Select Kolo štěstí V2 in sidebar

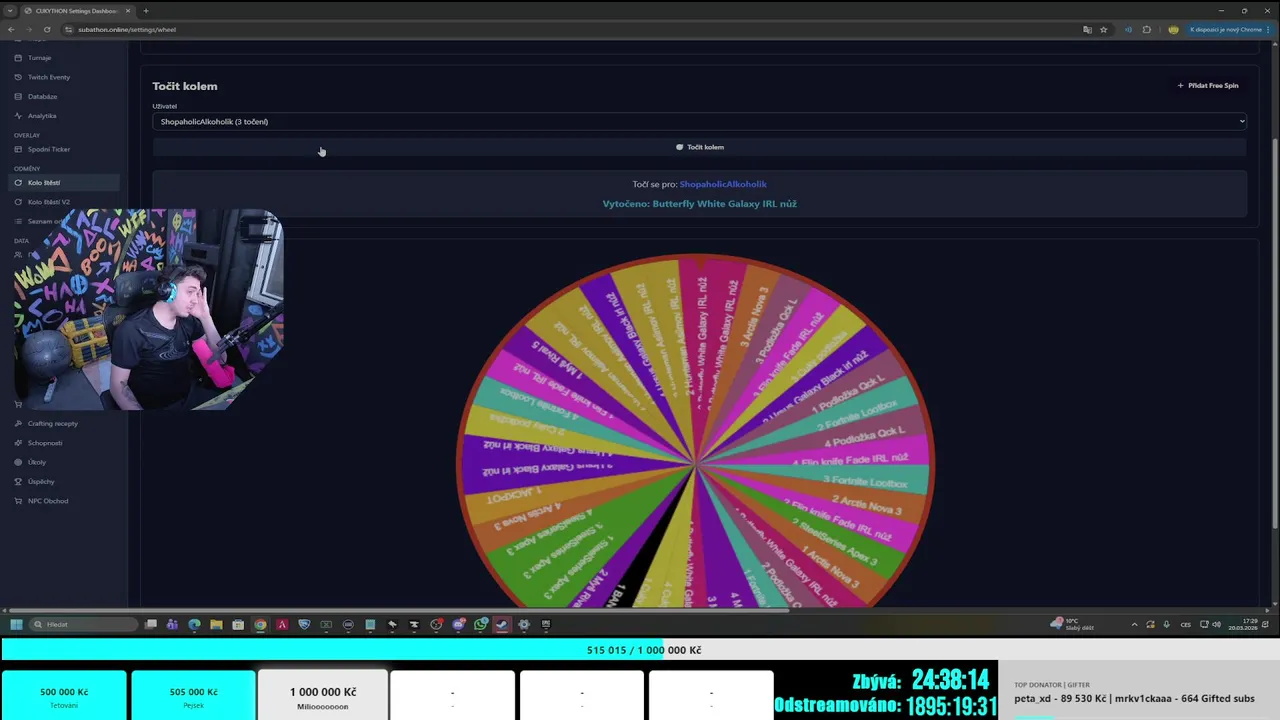pyautogui.click(x=48, y=202)
